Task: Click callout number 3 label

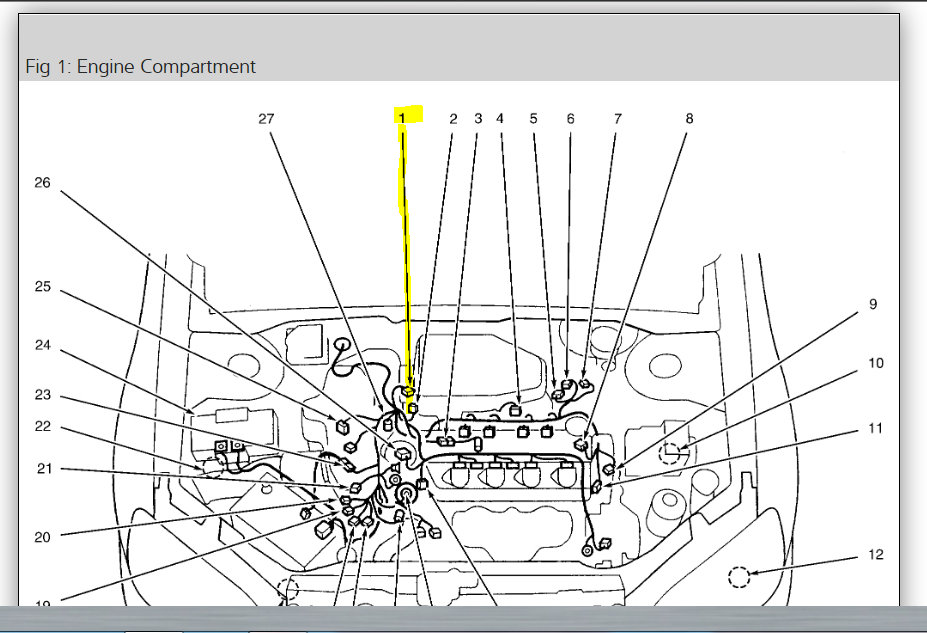Action: click(478, 119)
